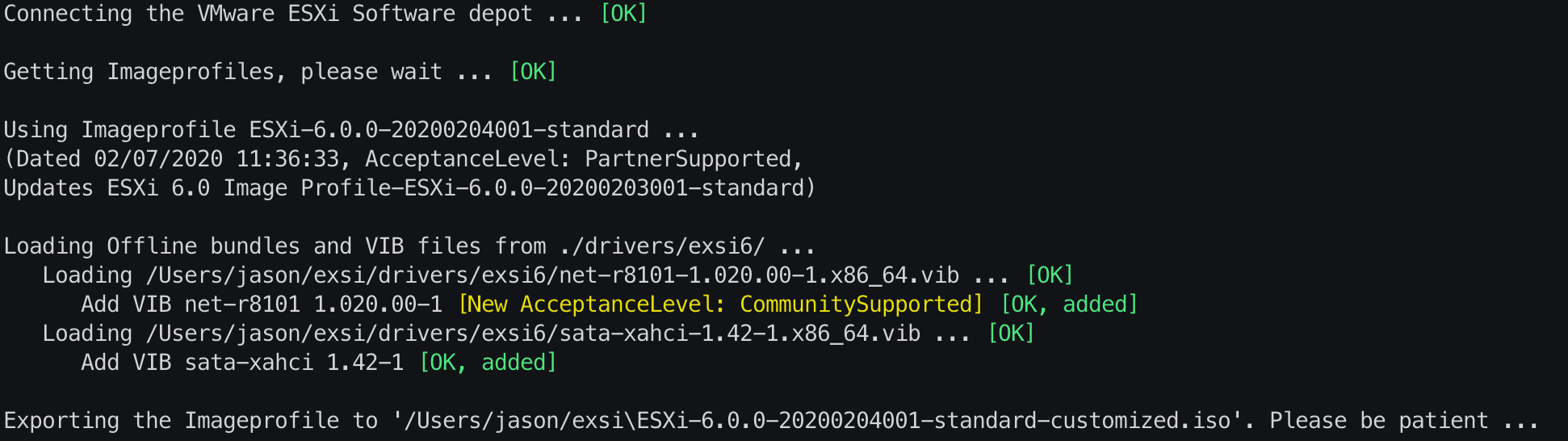Image resolution: width=1568 pixels, height=441 pixels.
Task: Click the yellow New AcceptanceLevel CommunitySupported notice
Action: pos(720,304)
